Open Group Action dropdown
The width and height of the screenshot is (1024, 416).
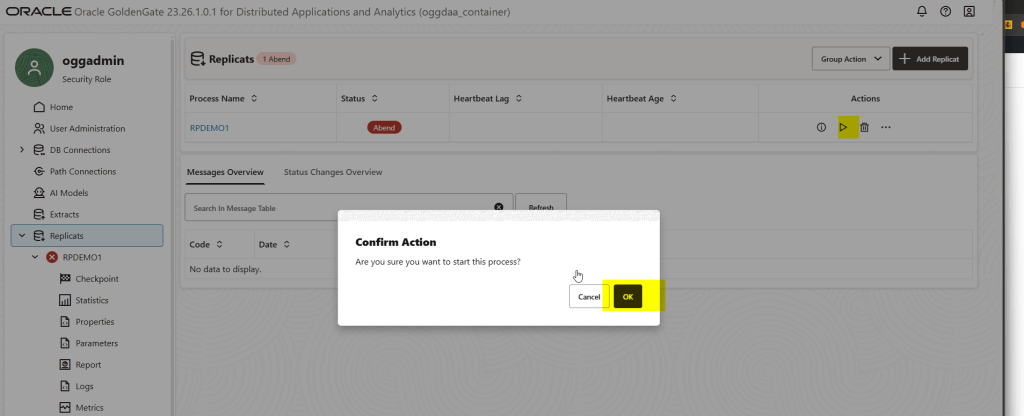click(851, 59)
